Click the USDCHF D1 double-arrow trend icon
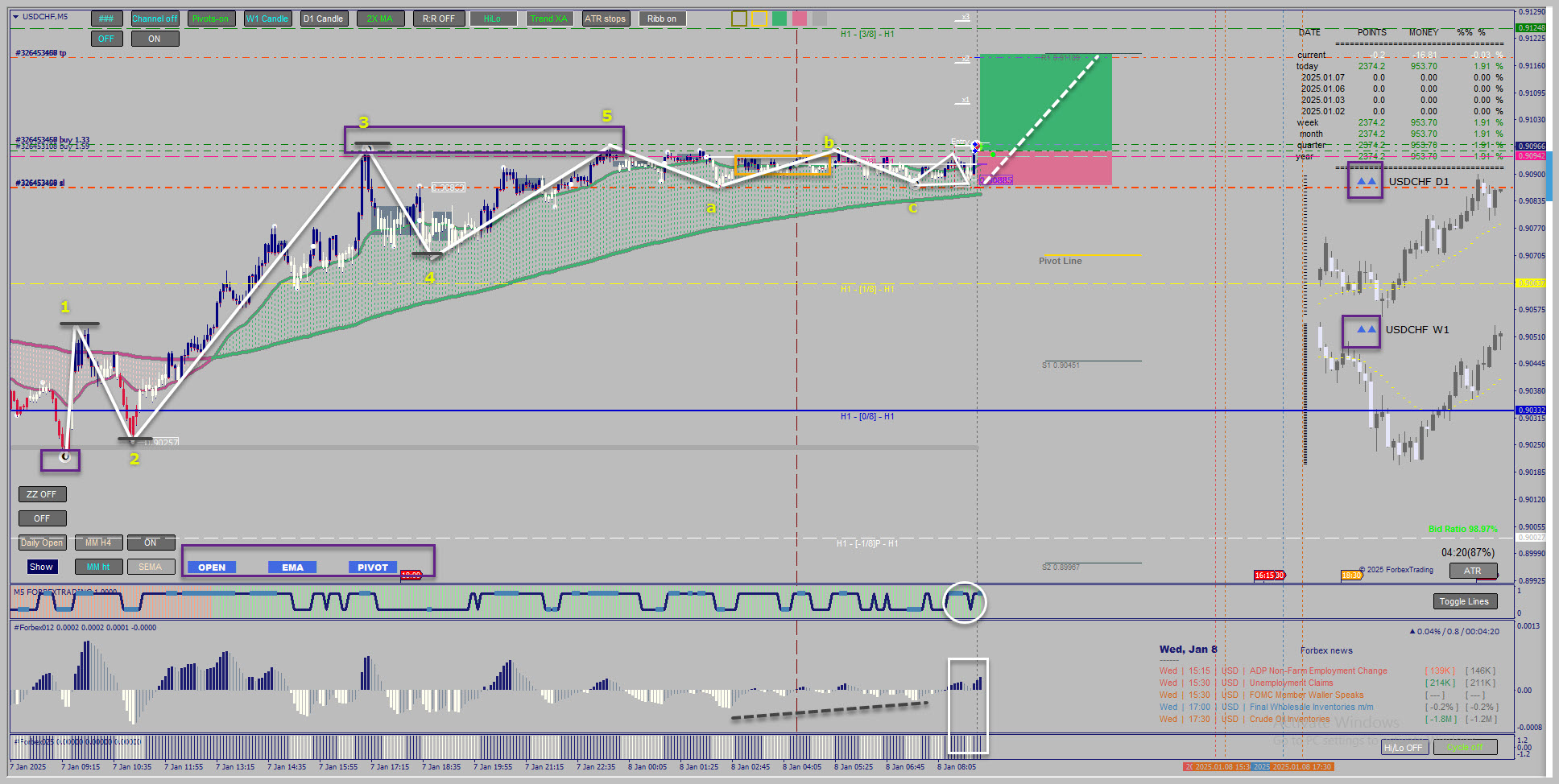This screenshot has width=1559, height=784. click(x=1366, y=181)
